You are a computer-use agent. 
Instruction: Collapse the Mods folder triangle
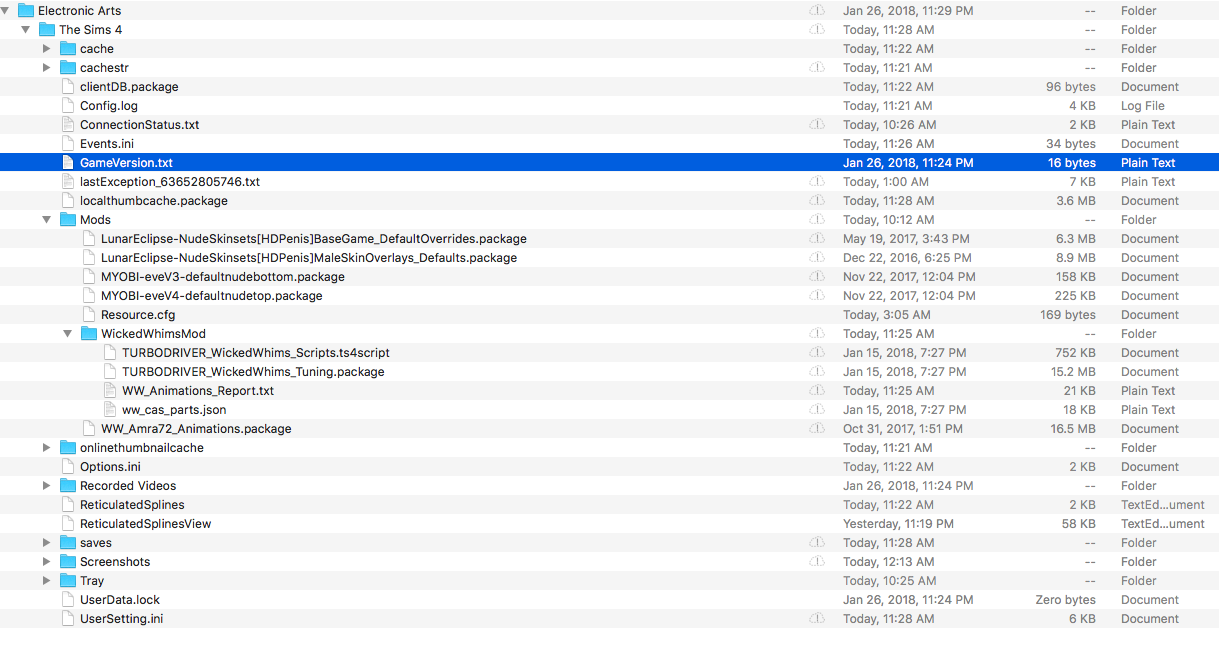tap(47, 220)
